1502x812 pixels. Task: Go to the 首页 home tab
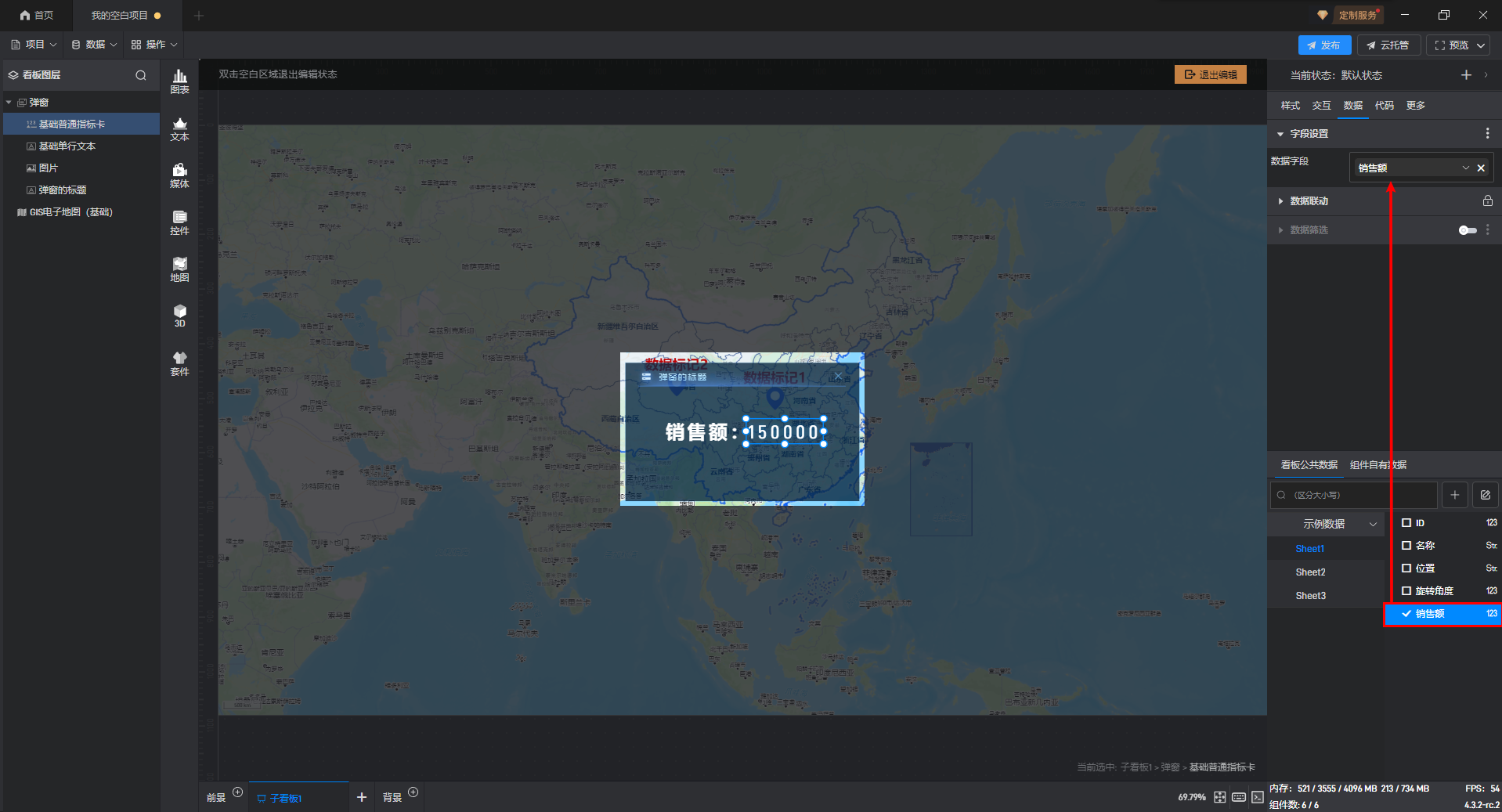[x=37, y=16]
